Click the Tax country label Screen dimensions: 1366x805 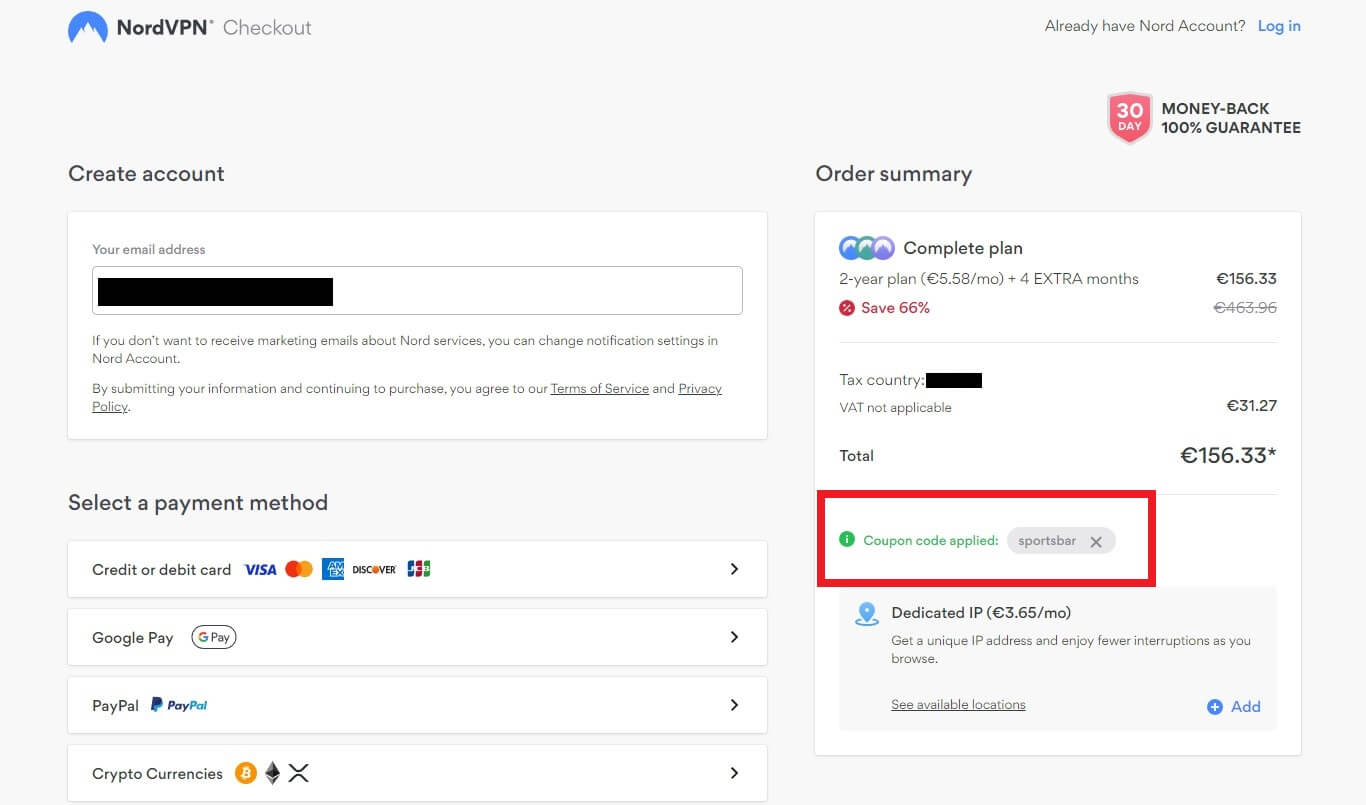pyautogui.click(x=881, y=380)
